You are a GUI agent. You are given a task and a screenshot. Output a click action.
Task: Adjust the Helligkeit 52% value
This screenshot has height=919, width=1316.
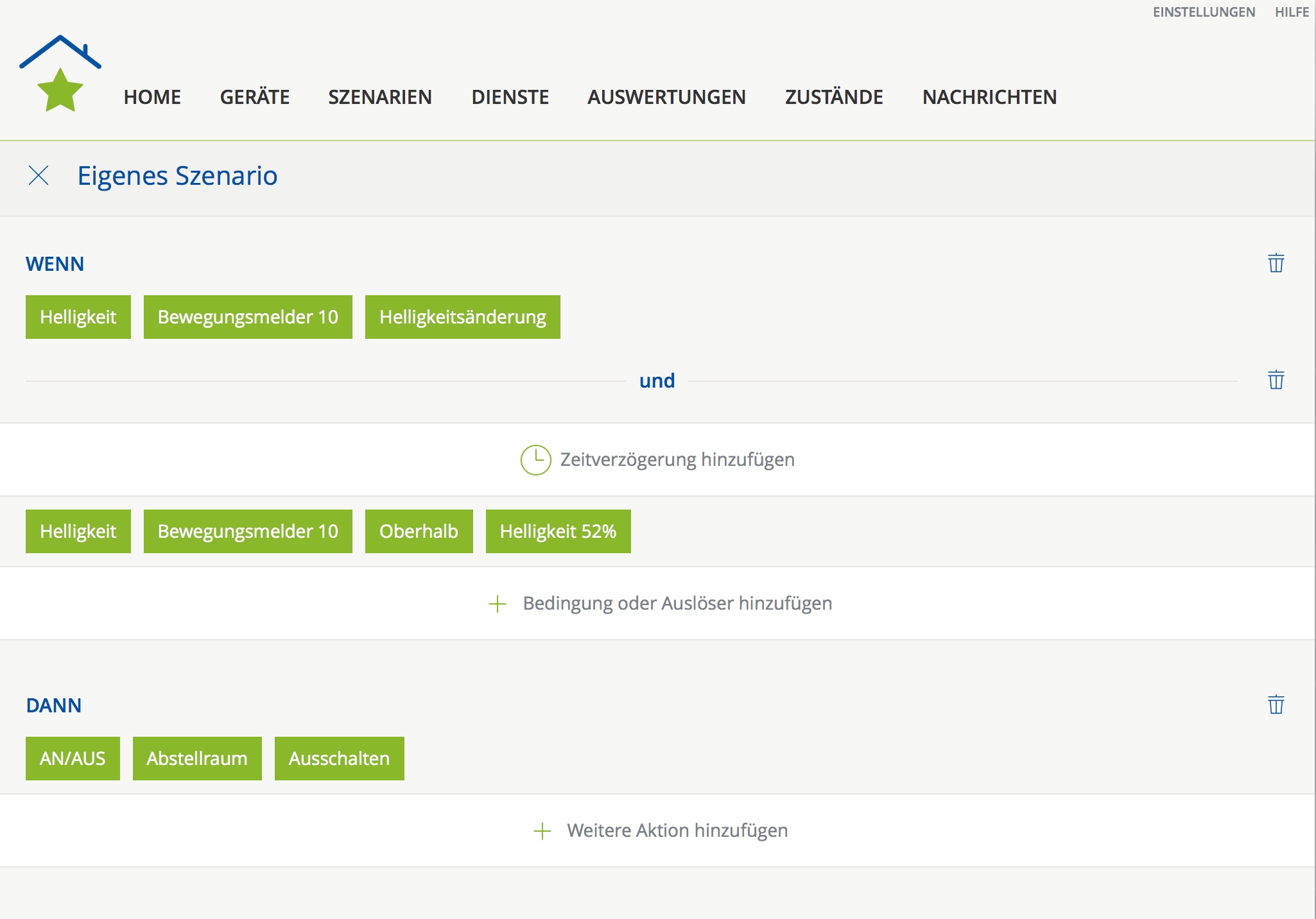(x=558, y=531)
